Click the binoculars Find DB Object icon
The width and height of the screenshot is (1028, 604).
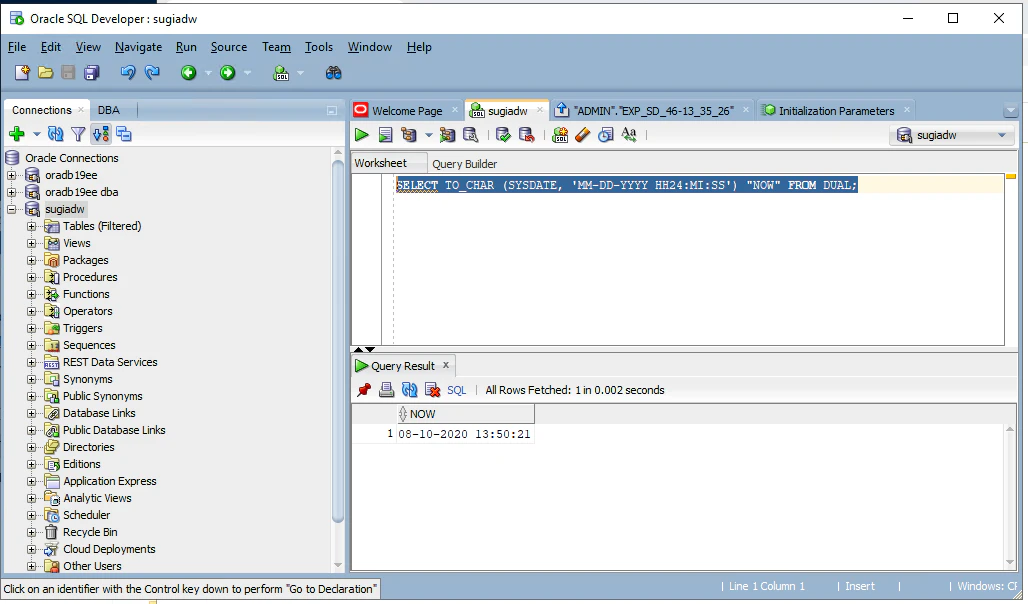(x=334, y=73)
